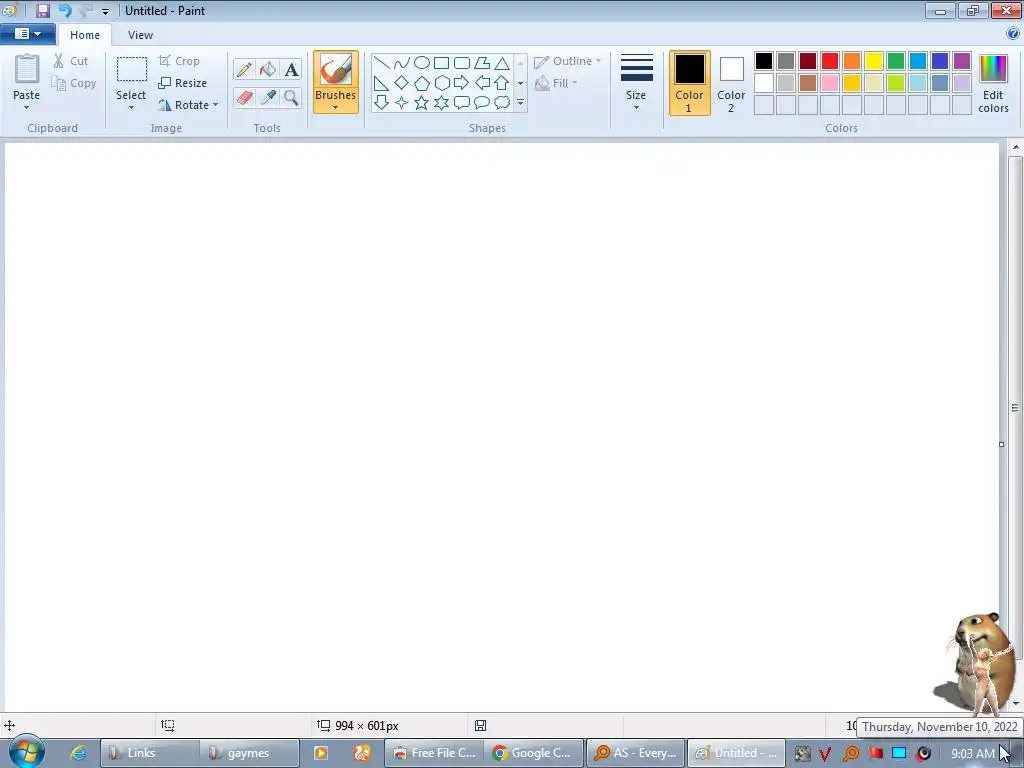1024x768 pixels.
Task: Select the Fill with color bucket tool
Action: click(268, 69)
